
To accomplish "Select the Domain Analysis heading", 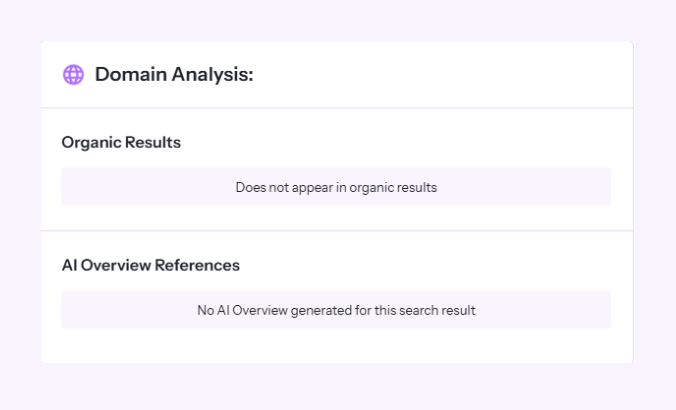I will [x=174, y=75].
